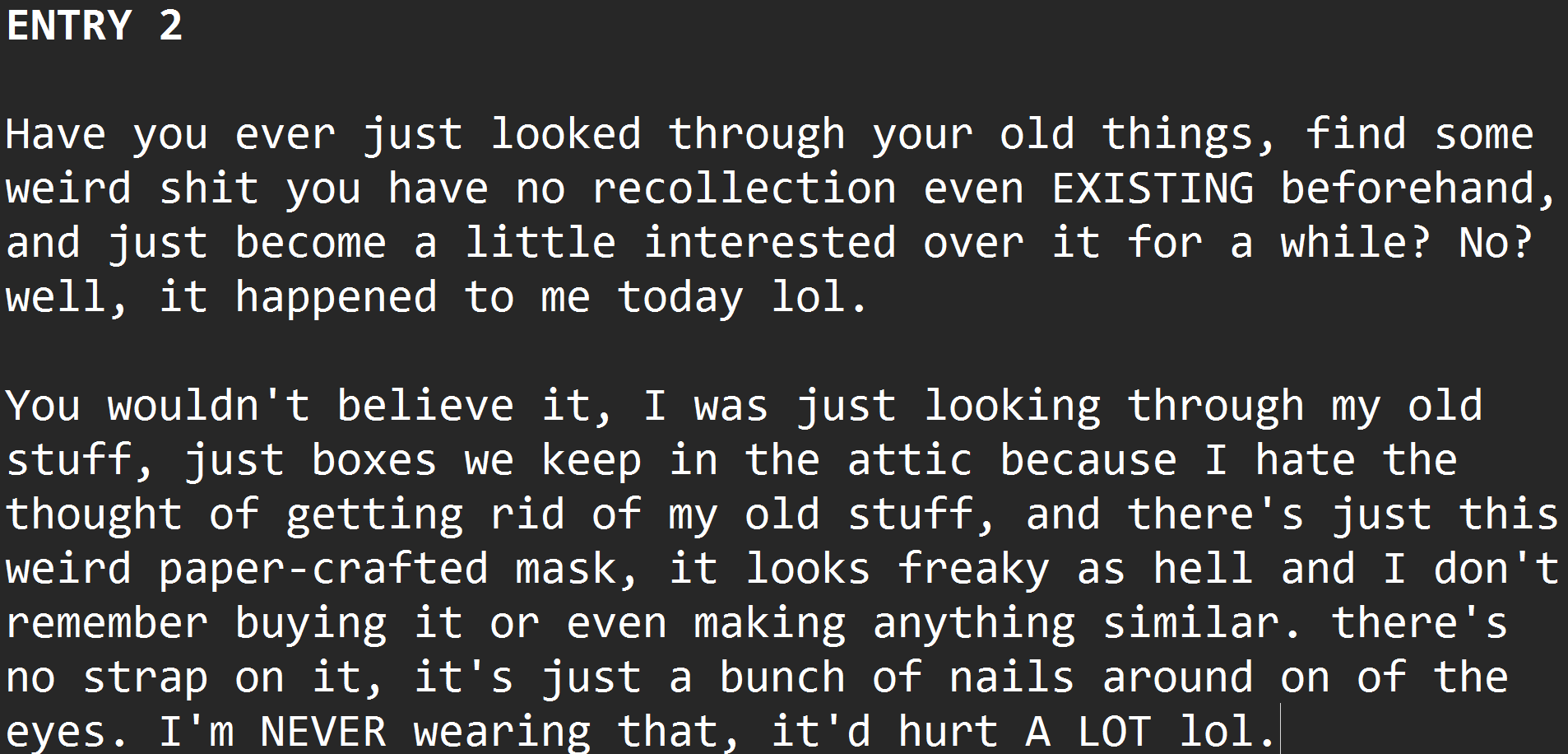Viewport: 1568px width, 754px height.
Task: Click the word happened
Action: (336, 297)
